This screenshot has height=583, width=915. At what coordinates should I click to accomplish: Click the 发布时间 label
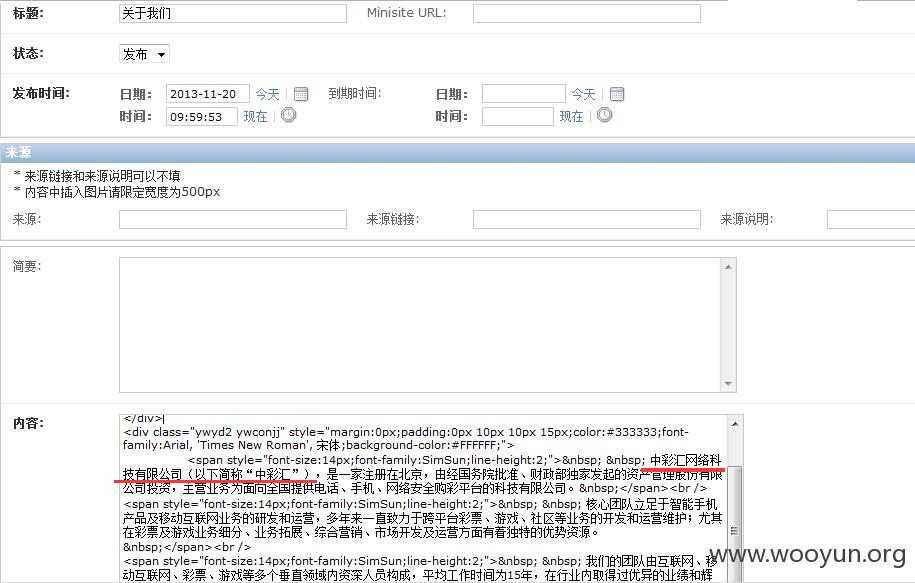click(x=41, y=93)
